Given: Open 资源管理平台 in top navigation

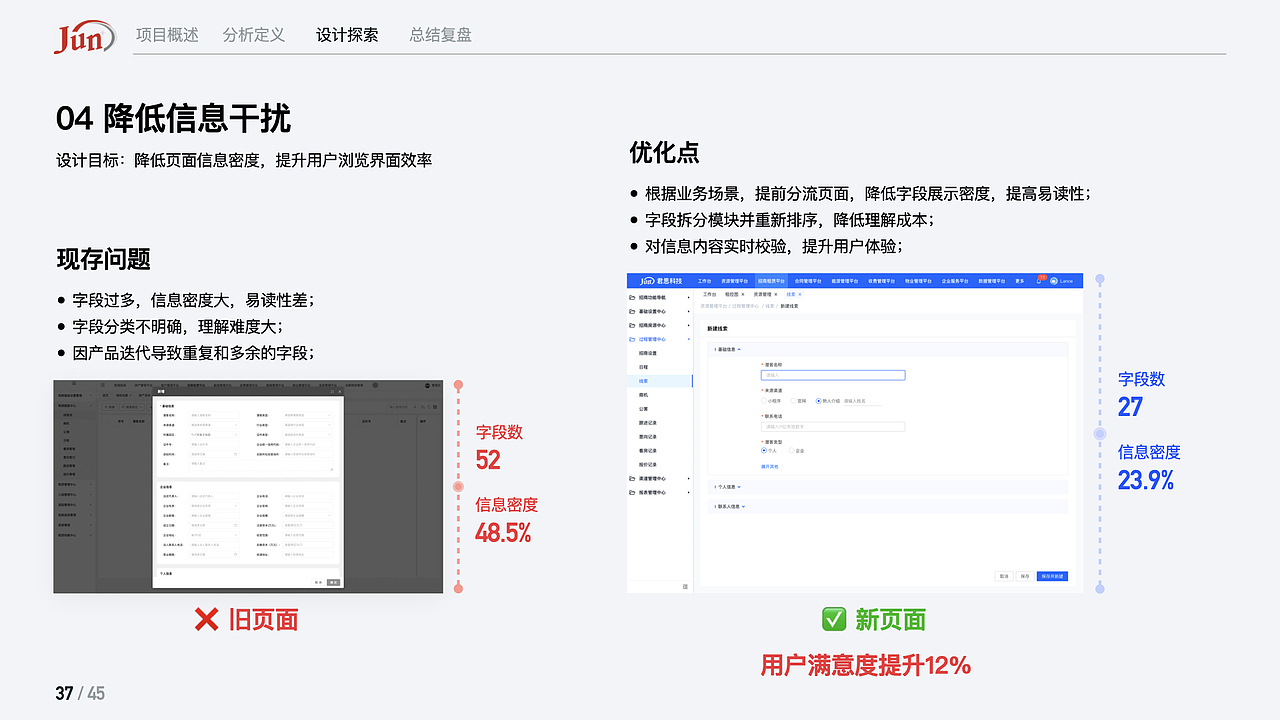Looking at the screenshot, I should (x=735, y=281).
